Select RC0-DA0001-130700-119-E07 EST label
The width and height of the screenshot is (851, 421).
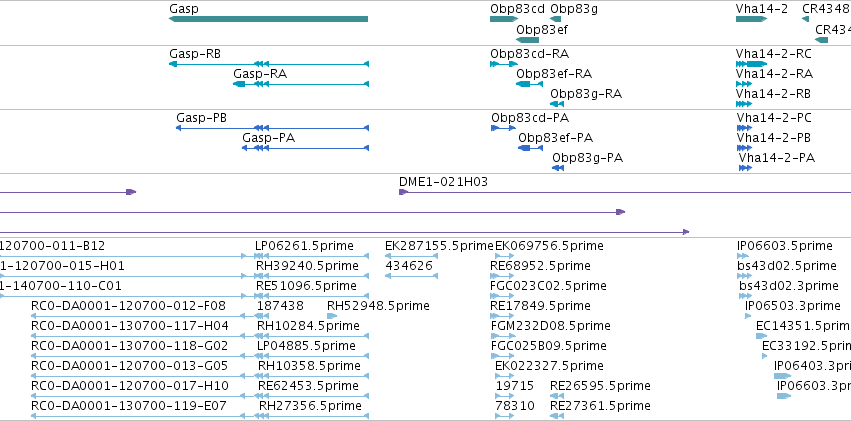(x=129, y=406)
